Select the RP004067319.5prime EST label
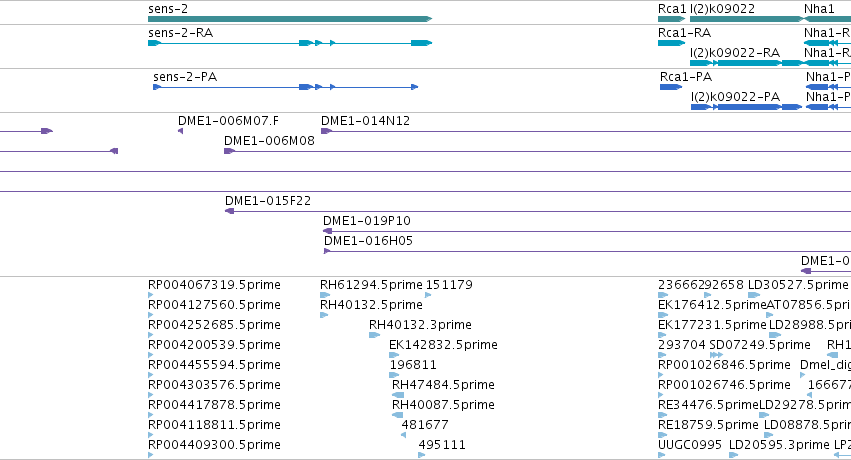 214,285
